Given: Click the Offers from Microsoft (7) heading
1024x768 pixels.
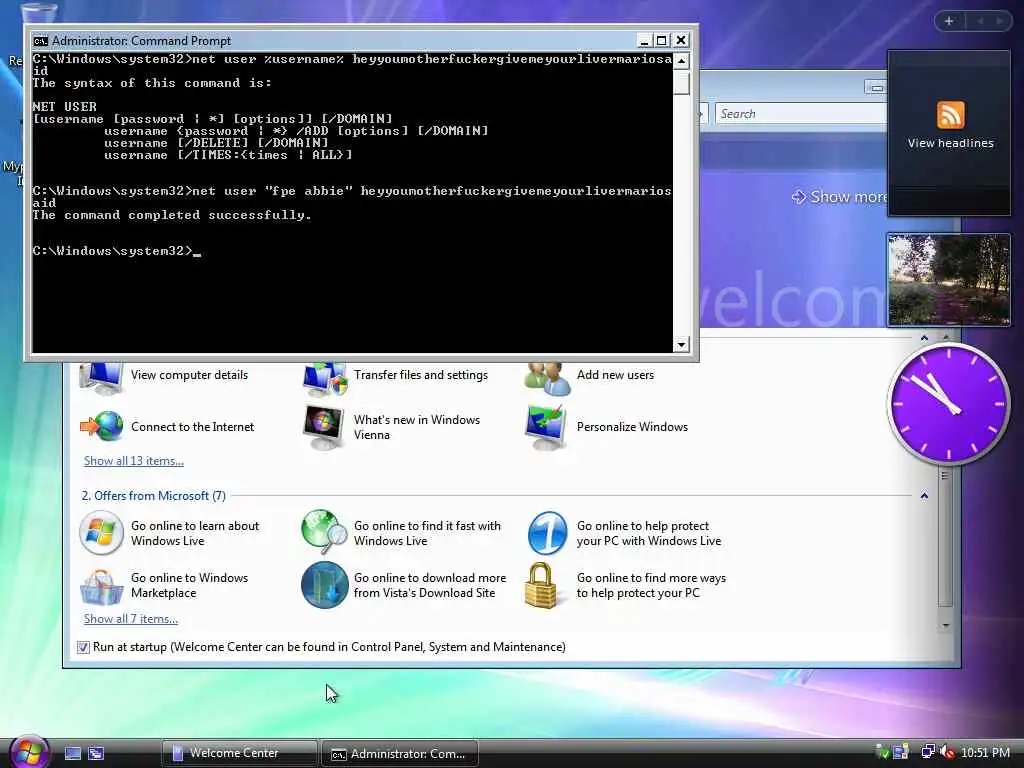Looking at the screenshot, I should tap(153, 496).
